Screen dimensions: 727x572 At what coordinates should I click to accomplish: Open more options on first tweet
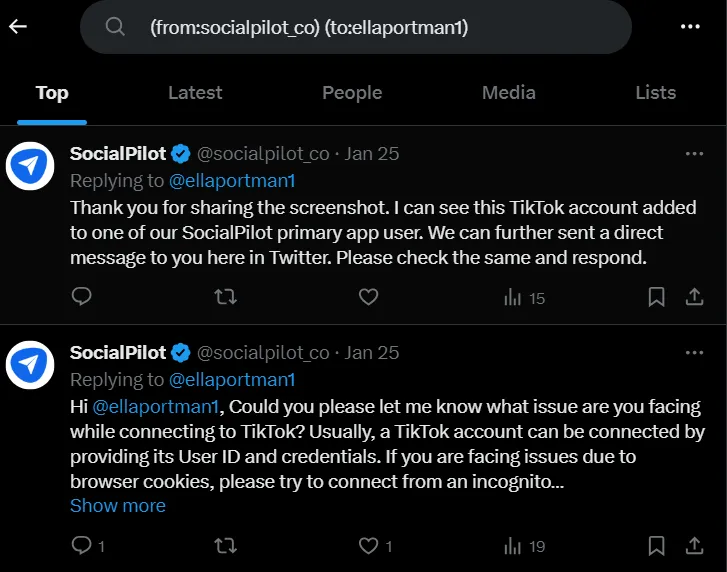tap(694, 154)
